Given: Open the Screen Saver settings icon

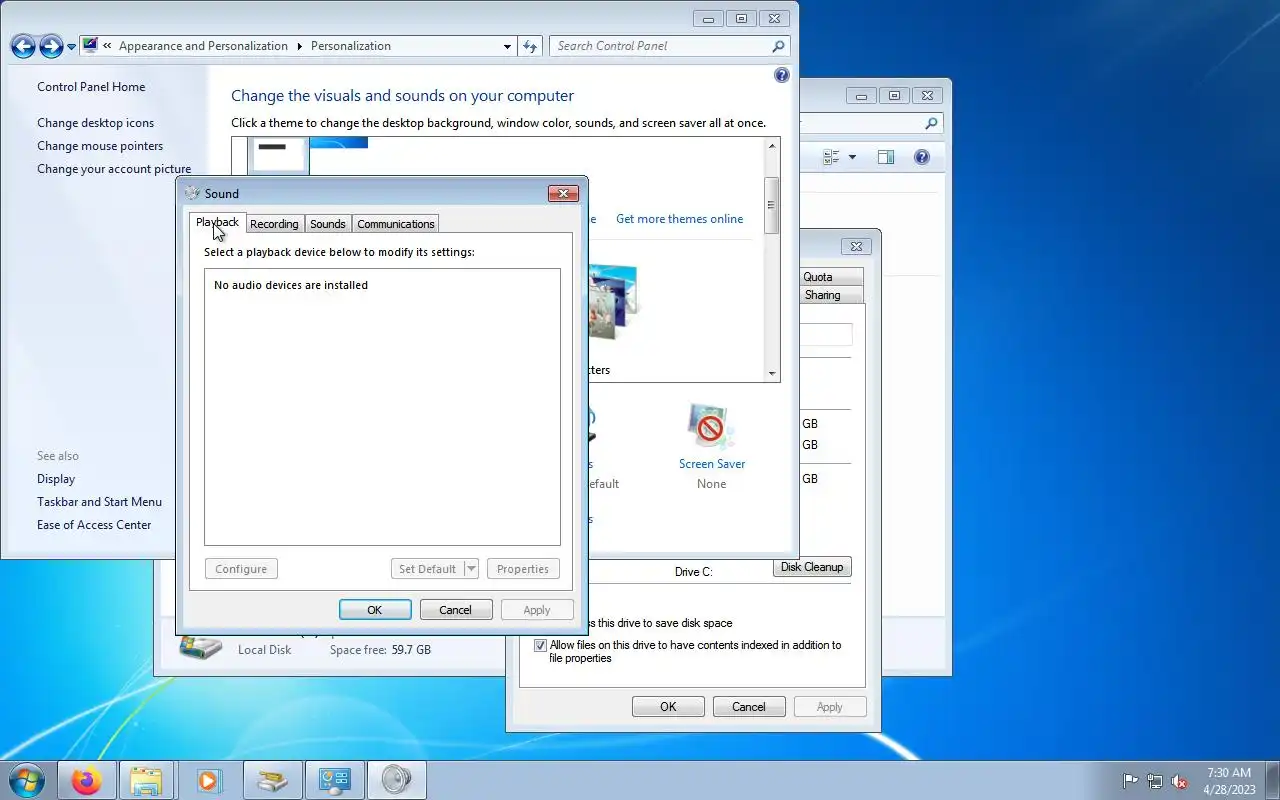Looking at the screenshot, I should click(711, 427).
